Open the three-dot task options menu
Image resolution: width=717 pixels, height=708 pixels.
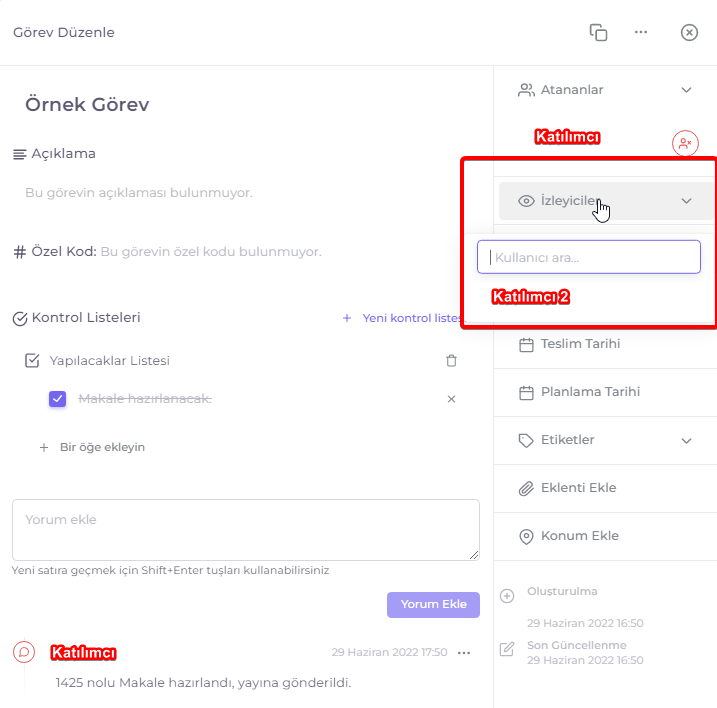pyautogui.click(x=641, y=32)
